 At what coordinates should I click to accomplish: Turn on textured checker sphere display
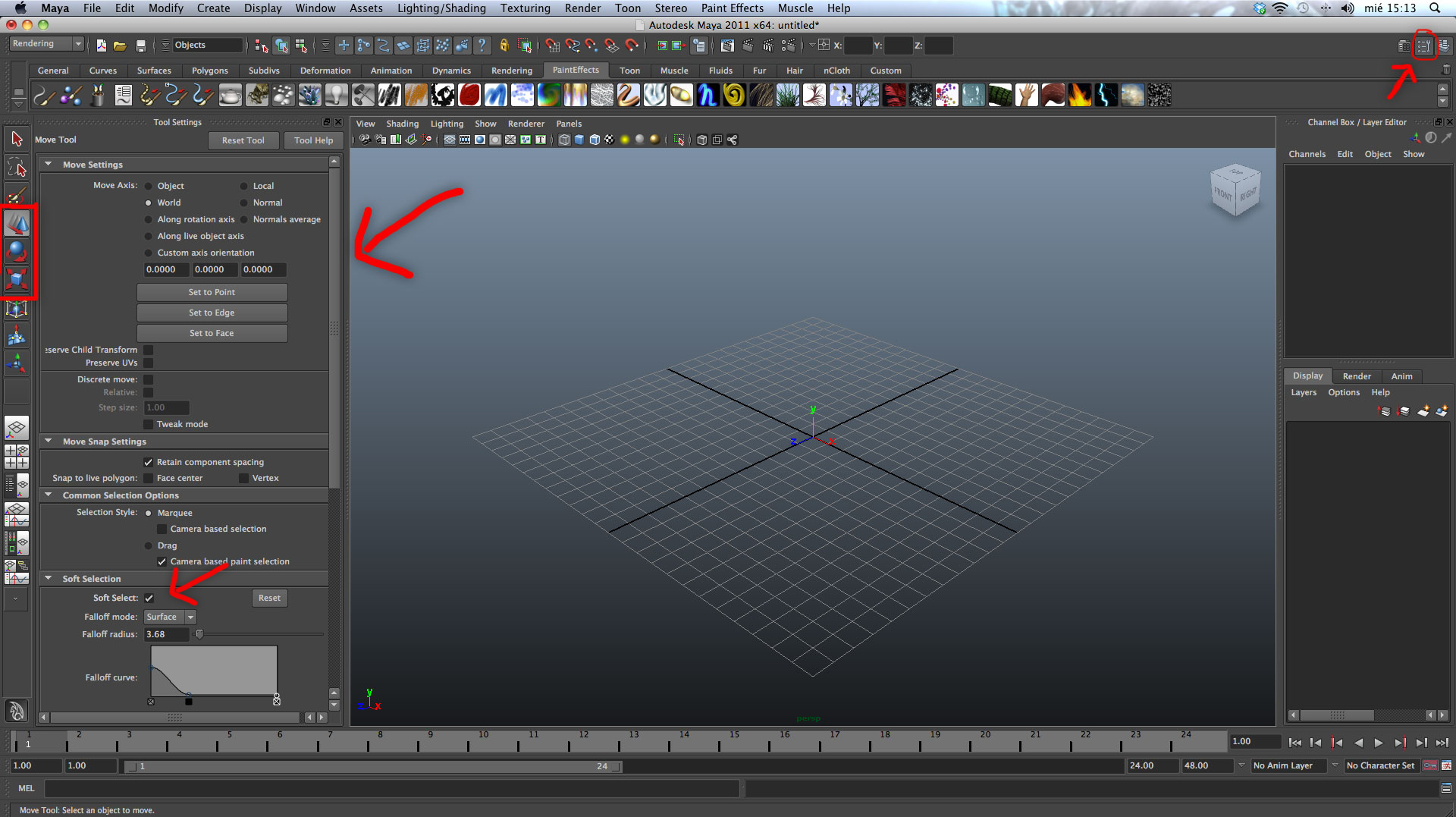610,140
